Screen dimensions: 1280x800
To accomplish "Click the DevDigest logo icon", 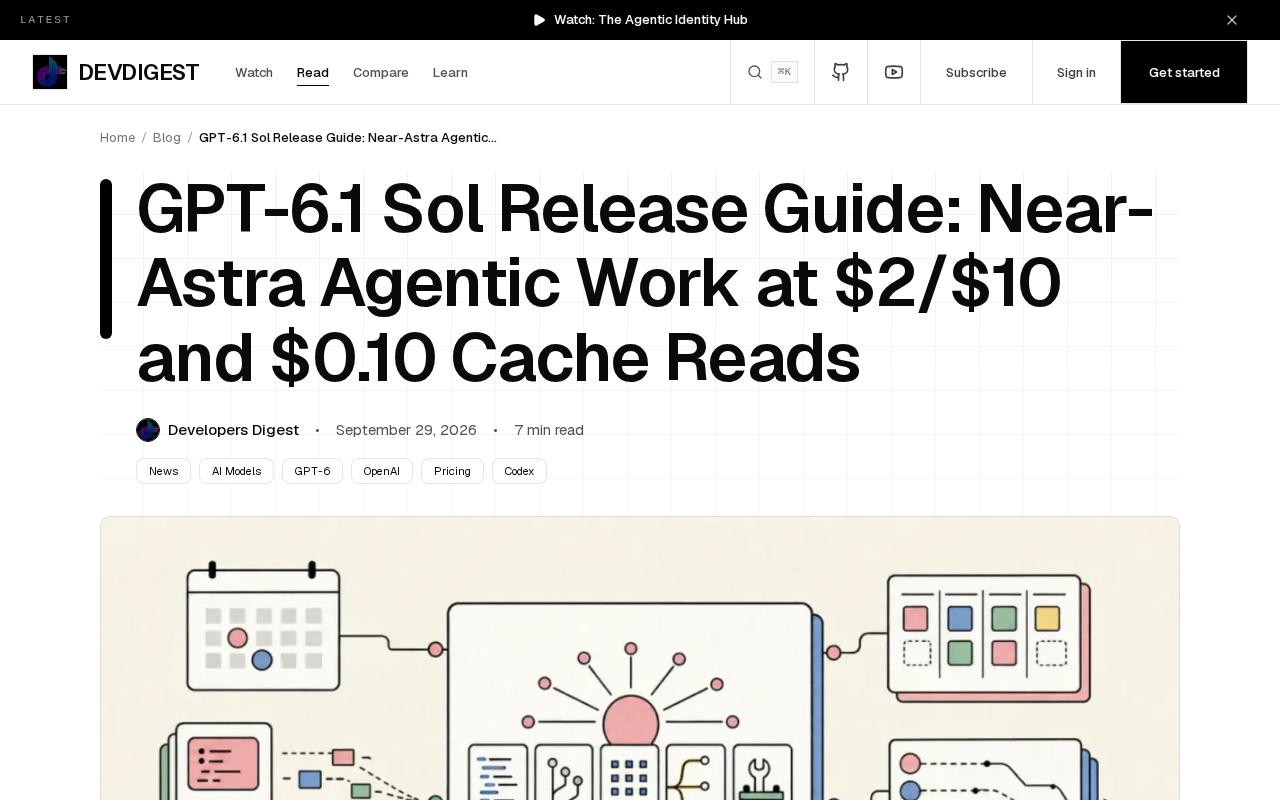I will tap(50, 72).
